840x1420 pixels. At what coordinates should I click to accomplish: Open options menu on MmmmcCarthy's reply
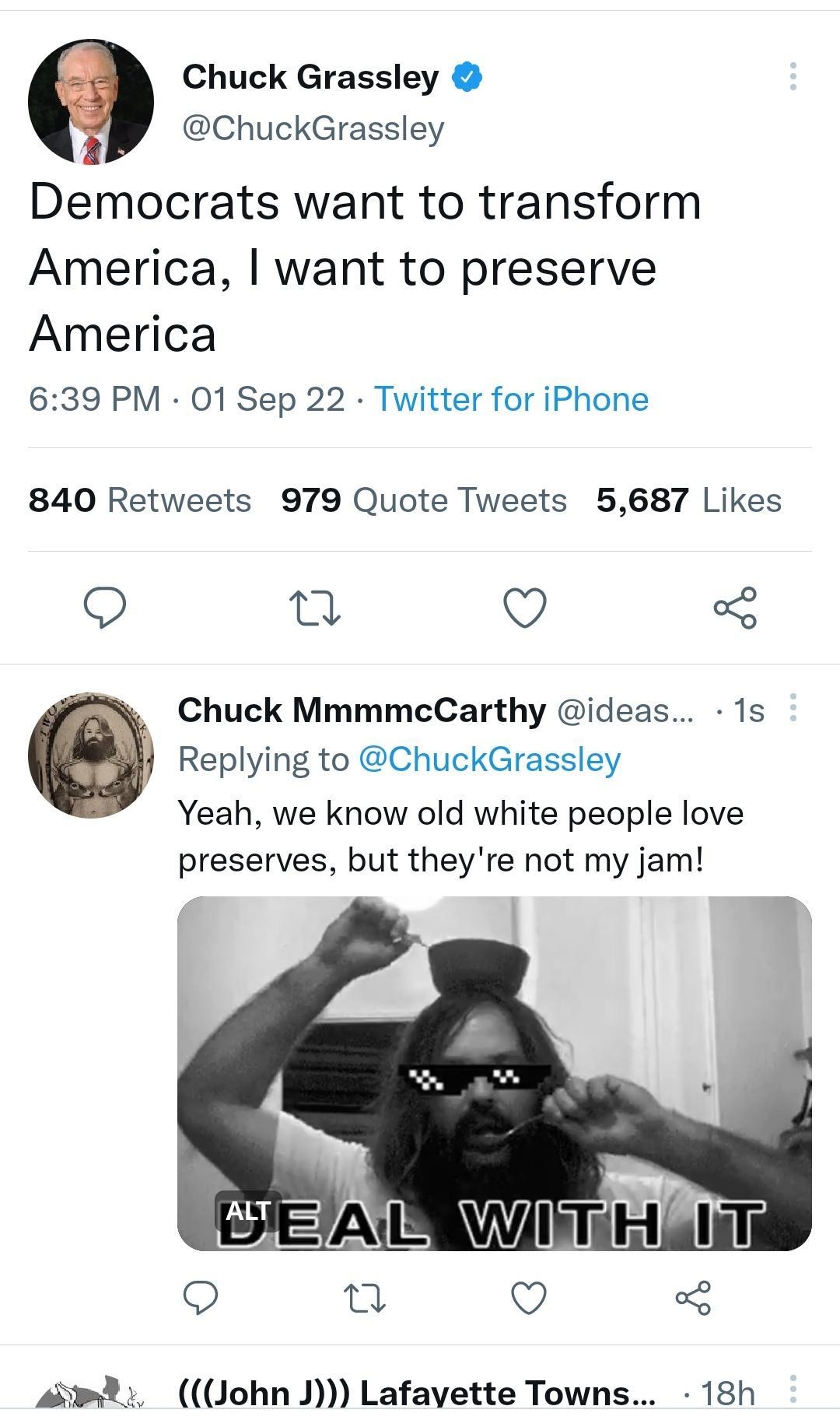(x=795, y=708)
